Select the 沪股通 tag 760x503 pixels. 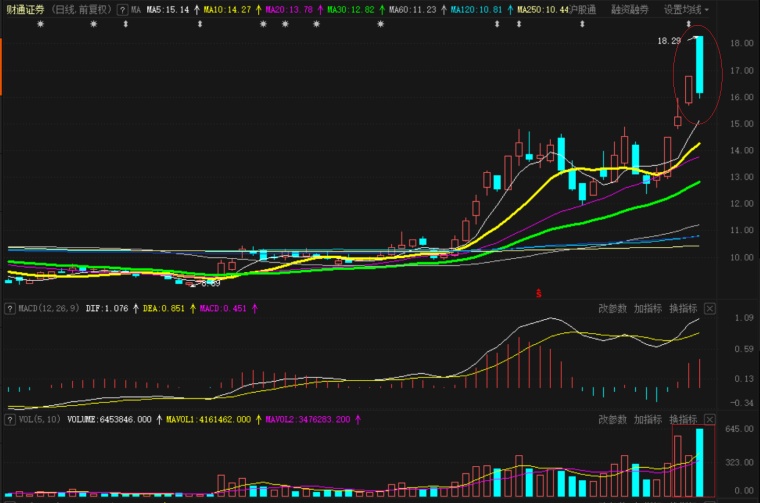coord(583,10)
